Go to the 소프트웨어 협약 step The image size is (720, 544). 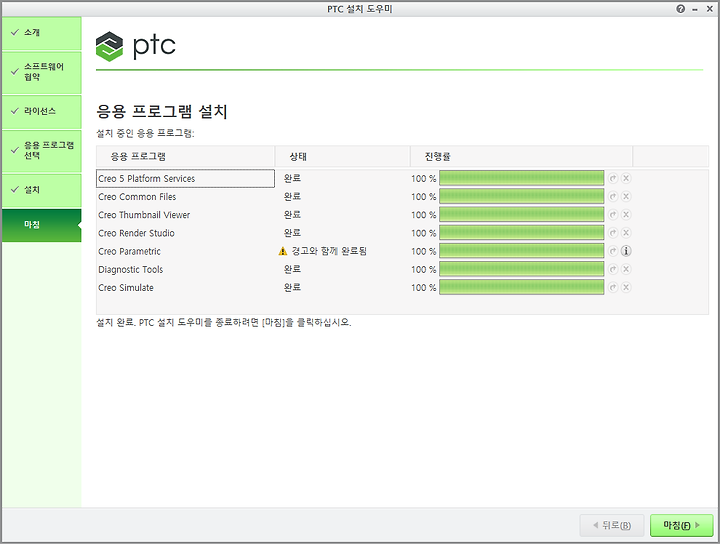tap(41, 72)
